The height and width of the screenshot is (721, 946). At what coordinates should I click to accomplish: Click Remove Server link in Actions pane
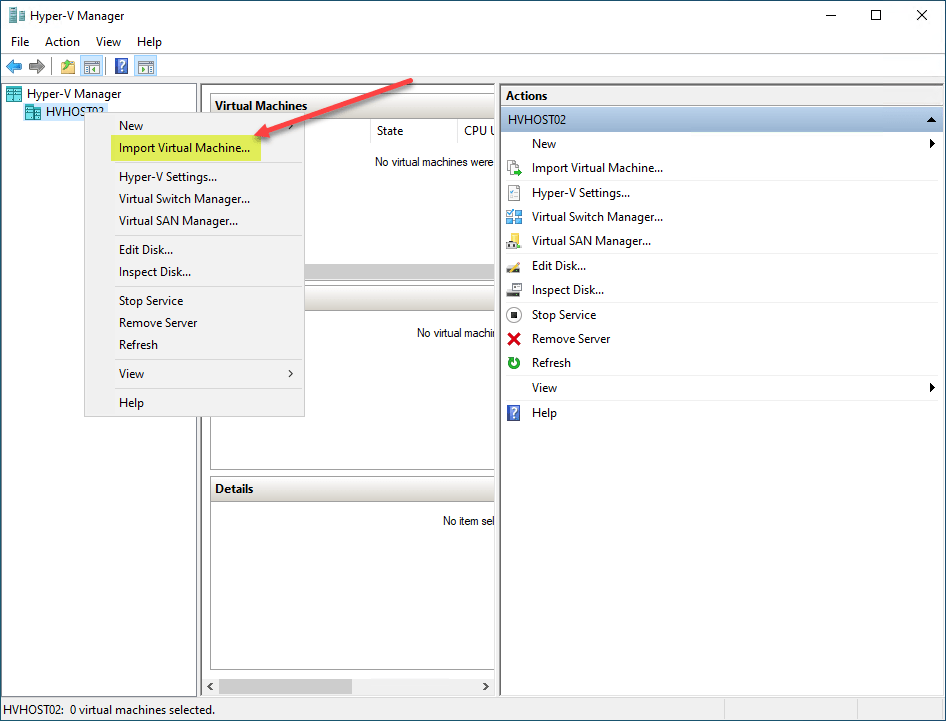(571, 339)
